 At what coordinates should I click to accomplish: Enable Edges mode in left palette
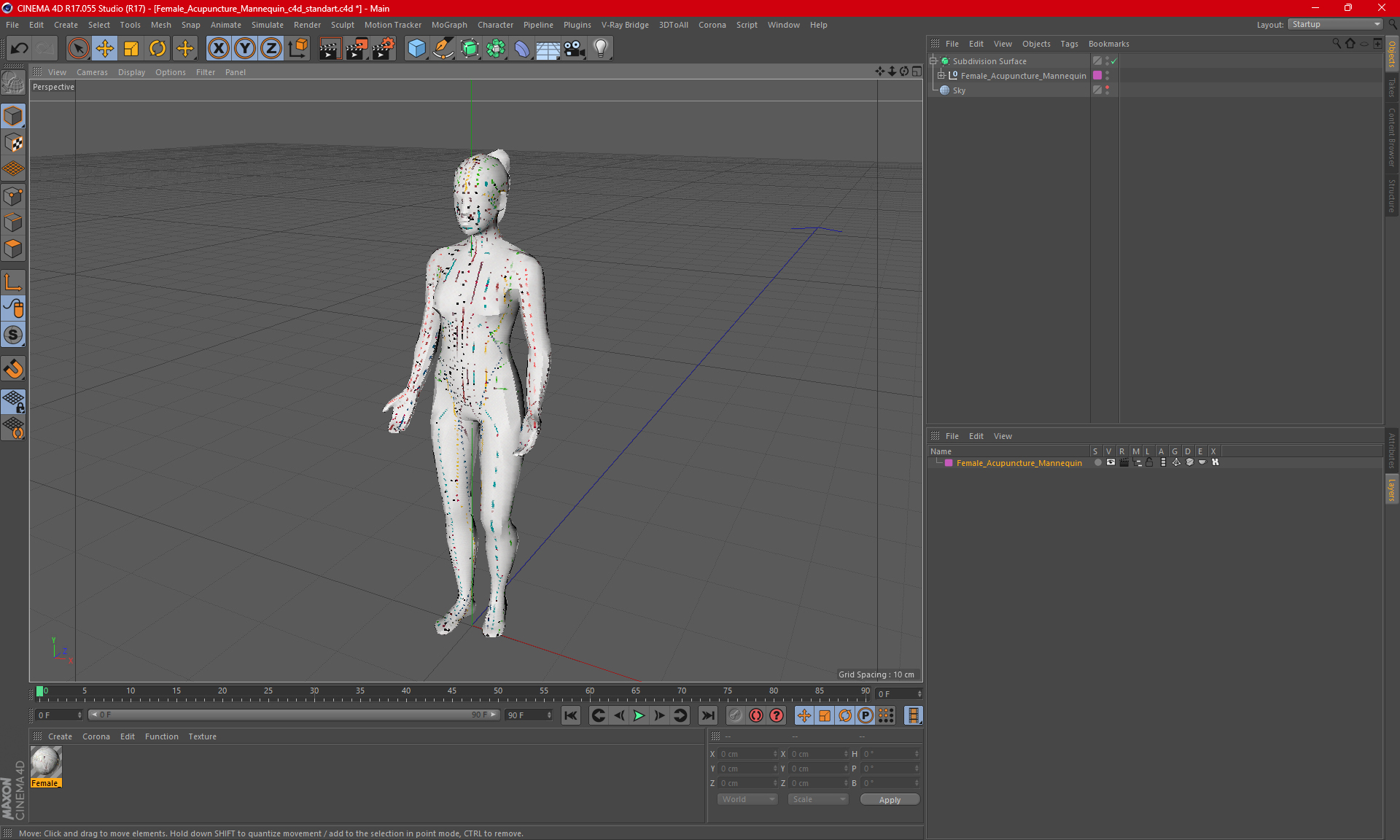coord(13,222)
